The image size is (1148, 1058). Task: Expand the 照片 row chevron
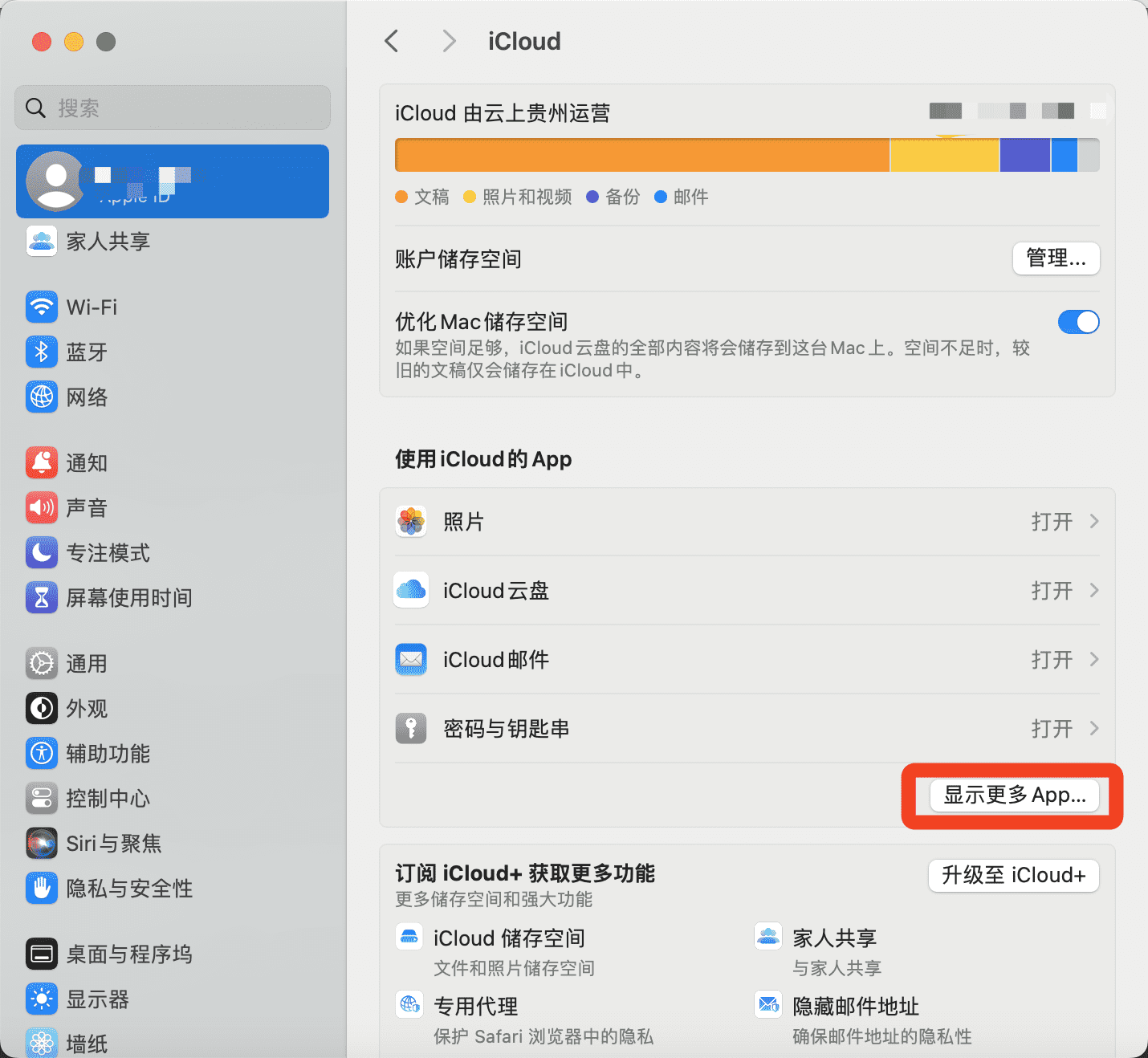(1093, 522)
